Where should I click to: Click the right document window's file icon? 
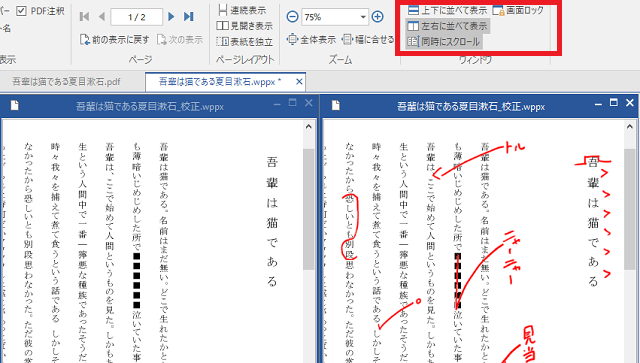pos(336,106)
